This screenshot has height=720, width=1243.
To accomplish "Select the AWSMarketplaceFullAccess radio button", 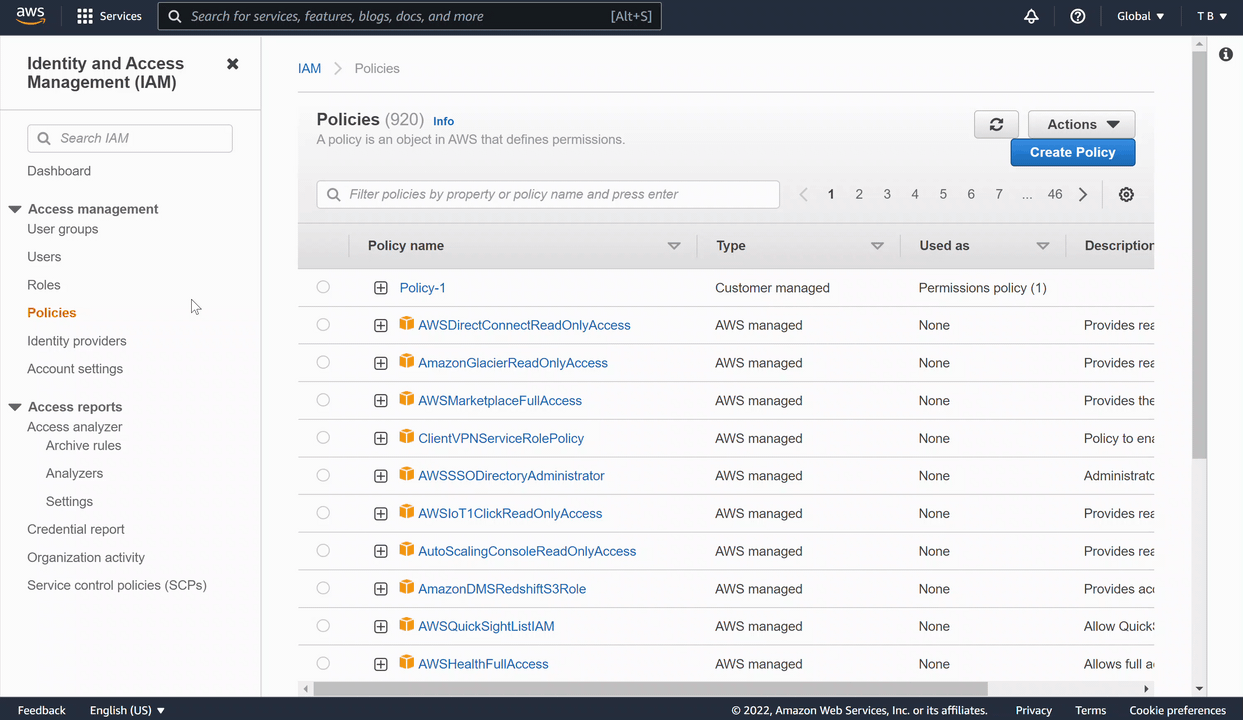I will (x=323, y=400).
